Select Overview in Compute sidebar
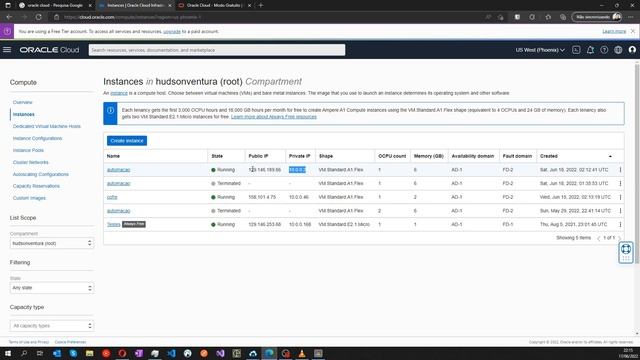 tap(22, 102)
